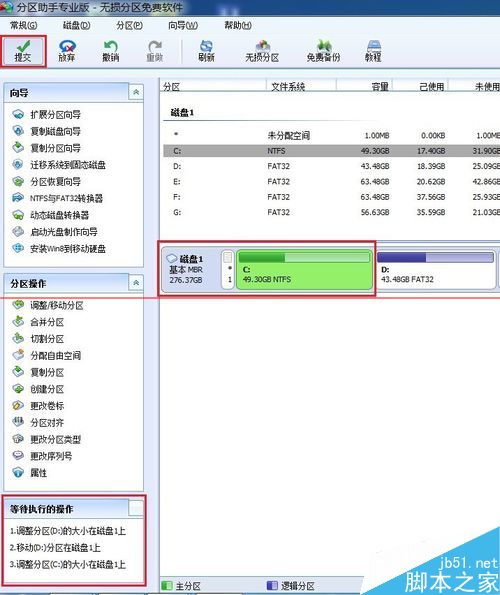Click pending operation 1.调整分区(D:)的大小
This screenshot has width=500, height=595.
[68, 531]
